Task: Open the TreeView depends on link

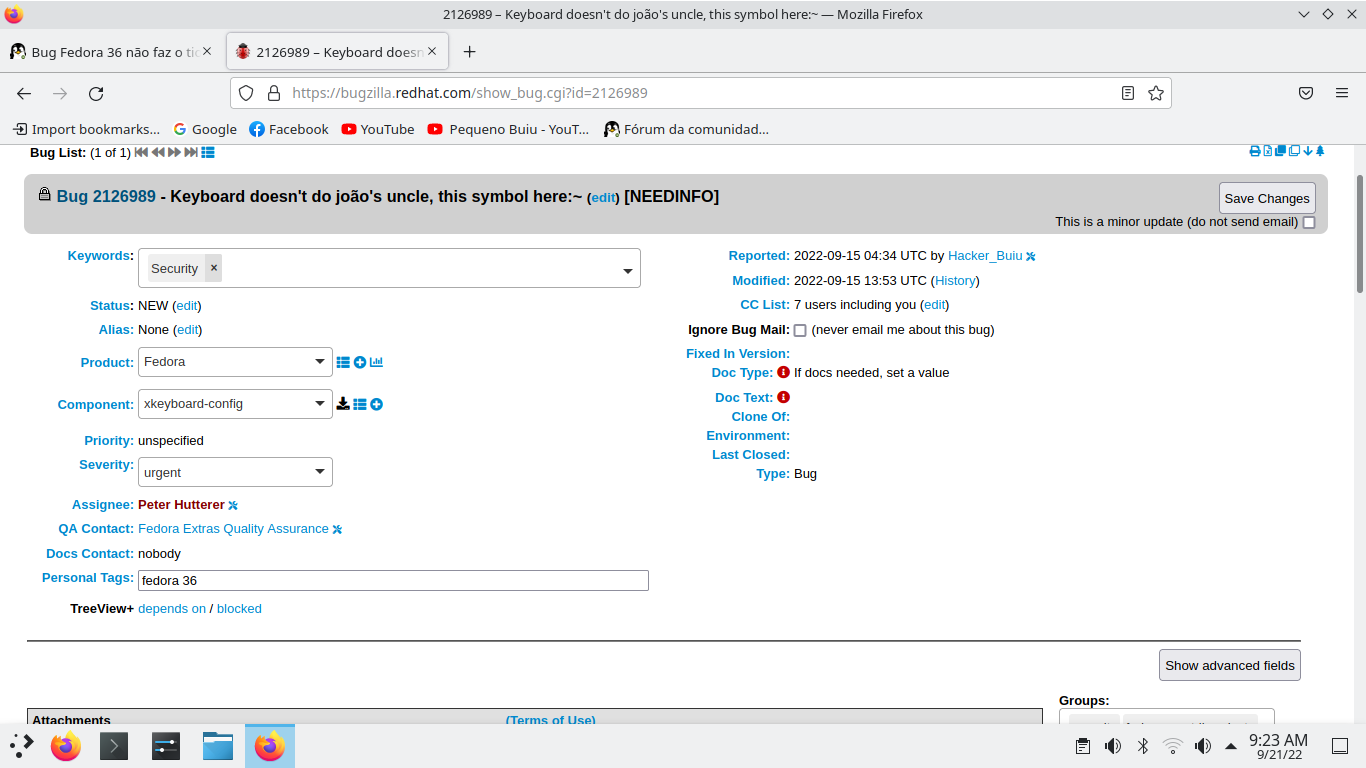Action: click(x=172, y=609)
